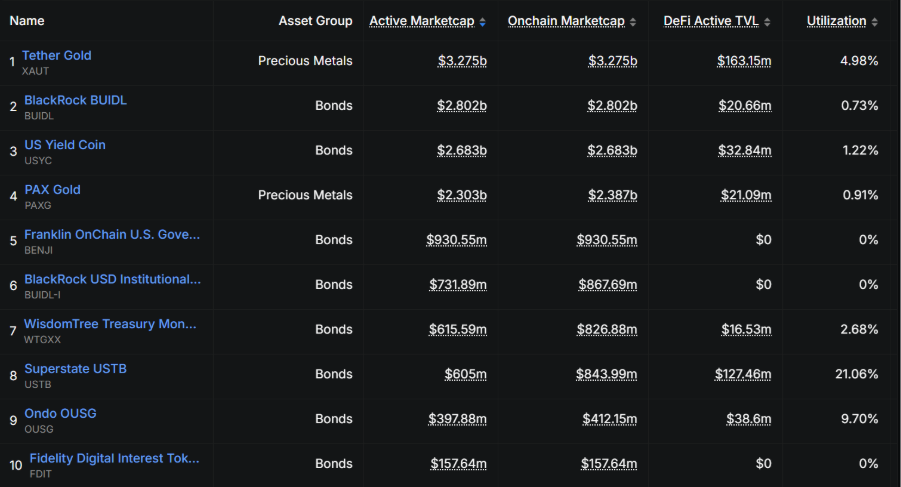Screen dimensions: 901x487
Task: Click sort arrows next to Utilization
Action: [x=875, y=22]
